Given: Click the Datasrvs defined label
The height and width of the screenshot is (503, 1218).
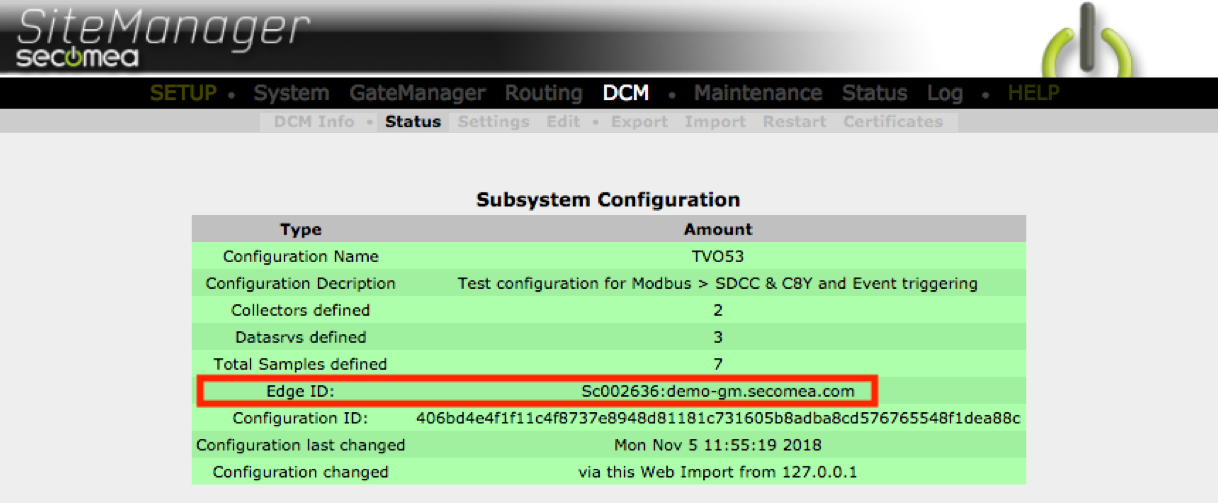Looking at the screenshot, I should point(301,337).
